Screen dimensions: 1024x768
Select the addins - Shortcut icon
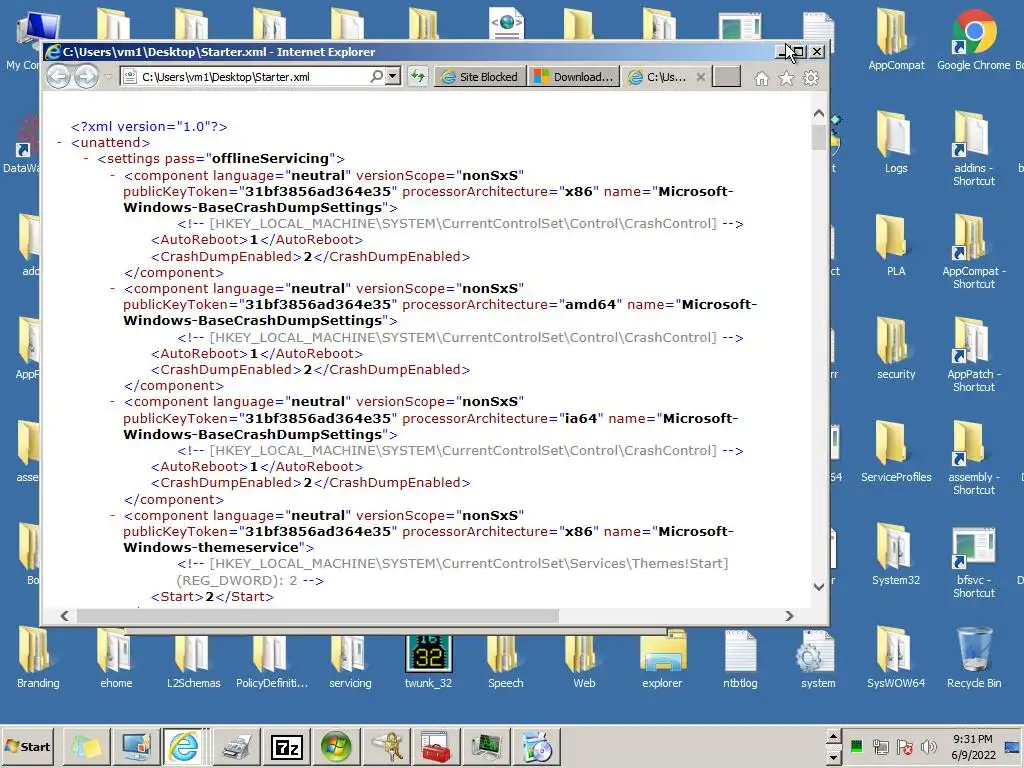click(x=973, y=148)
